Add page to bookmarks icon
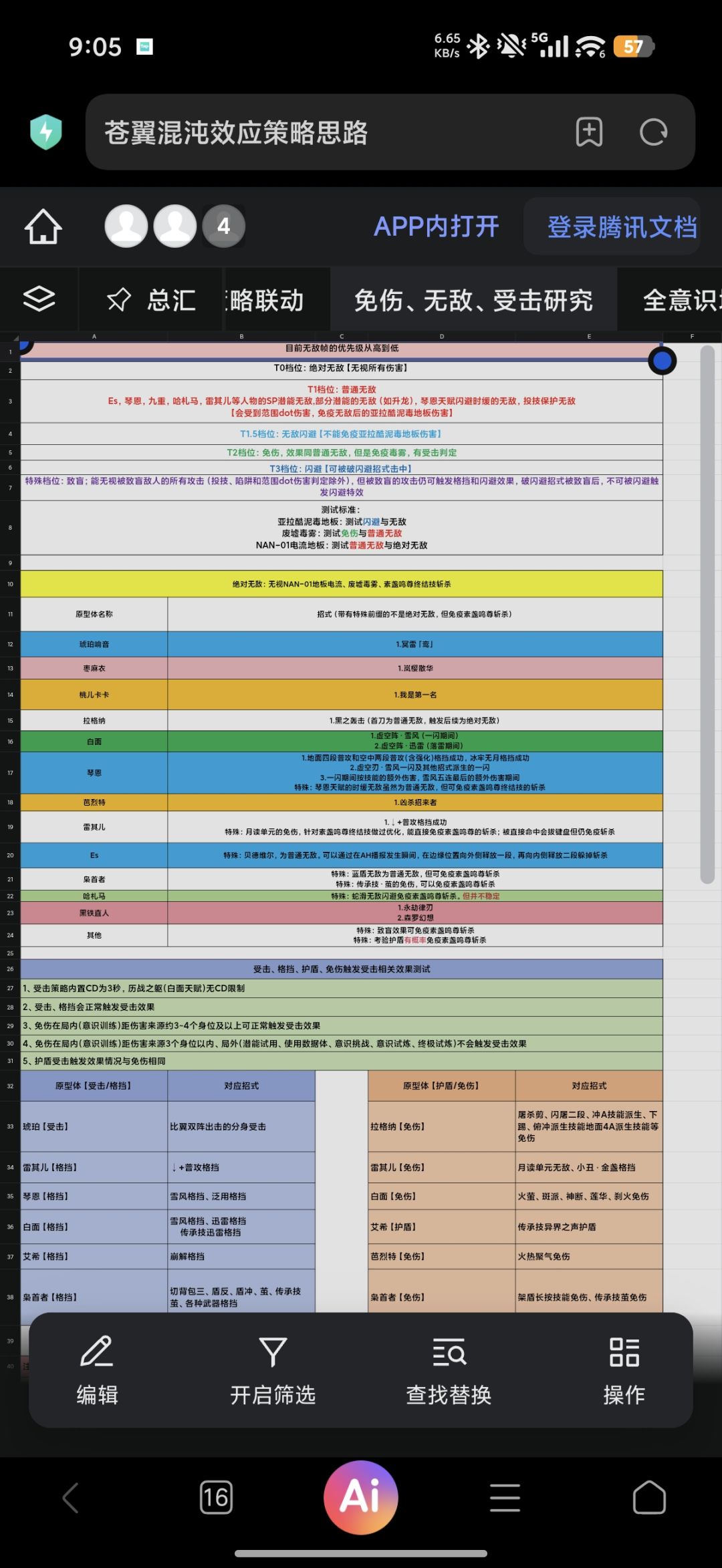The height and width of the screenshot is (1568, 722). click(589, 132)
